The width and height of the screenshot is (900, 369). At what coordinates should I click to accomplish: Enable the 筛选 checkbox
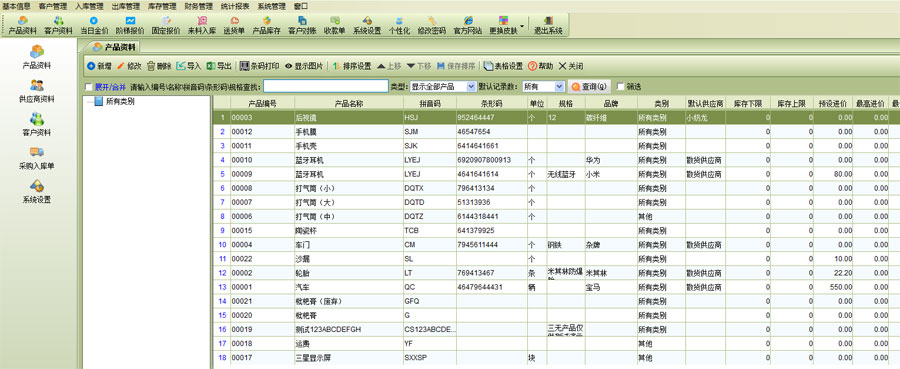click(x=620, y=87)
